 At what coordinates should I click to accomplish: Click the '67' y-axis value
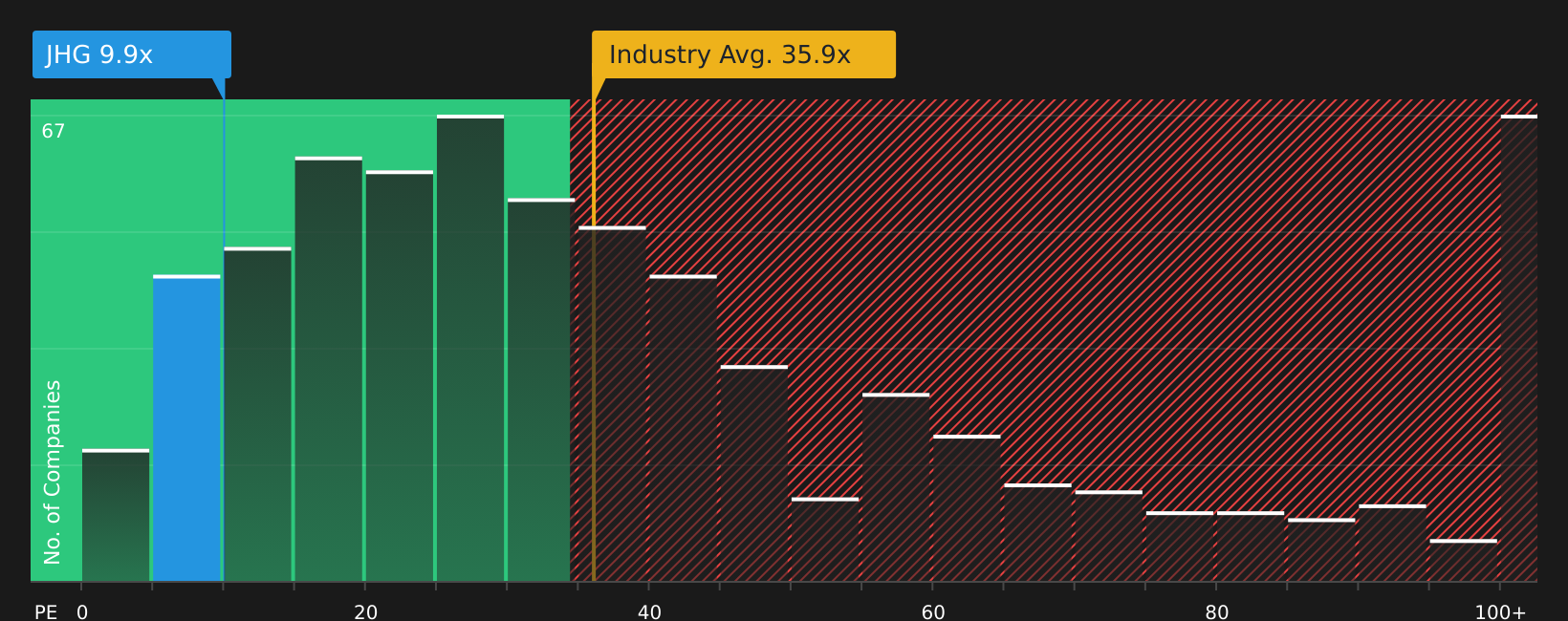[54, 131]
